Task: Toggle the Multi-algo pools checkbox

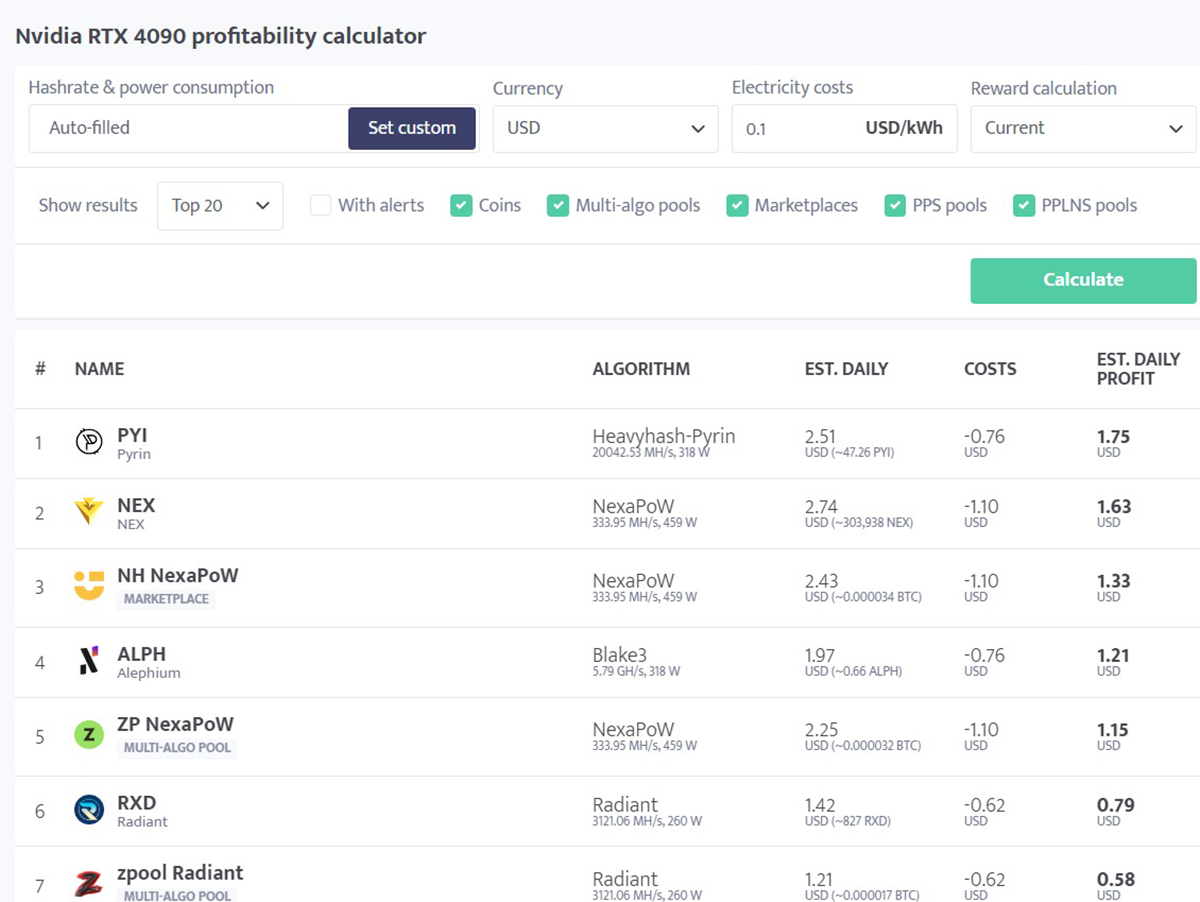Action: tap(558, 206)
